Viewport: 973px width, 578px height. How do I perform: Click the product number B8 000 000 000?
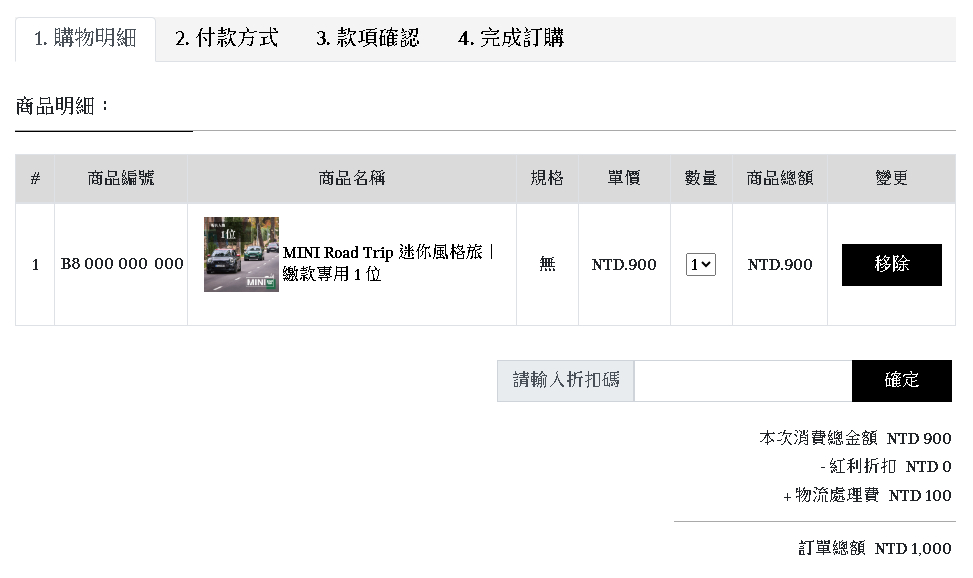click(122, 264)
